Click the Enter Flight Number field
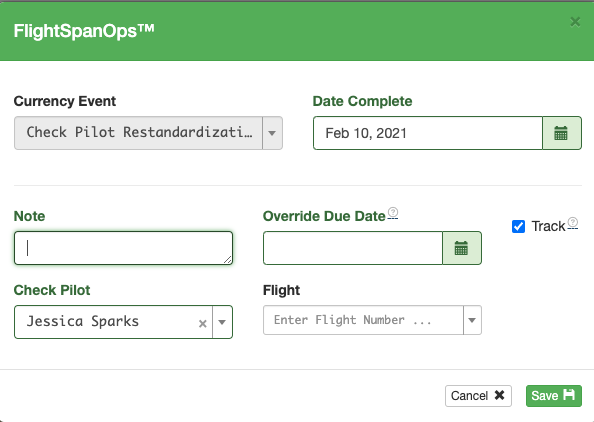The height and width of the screenshot is (422, 594). 363,320
